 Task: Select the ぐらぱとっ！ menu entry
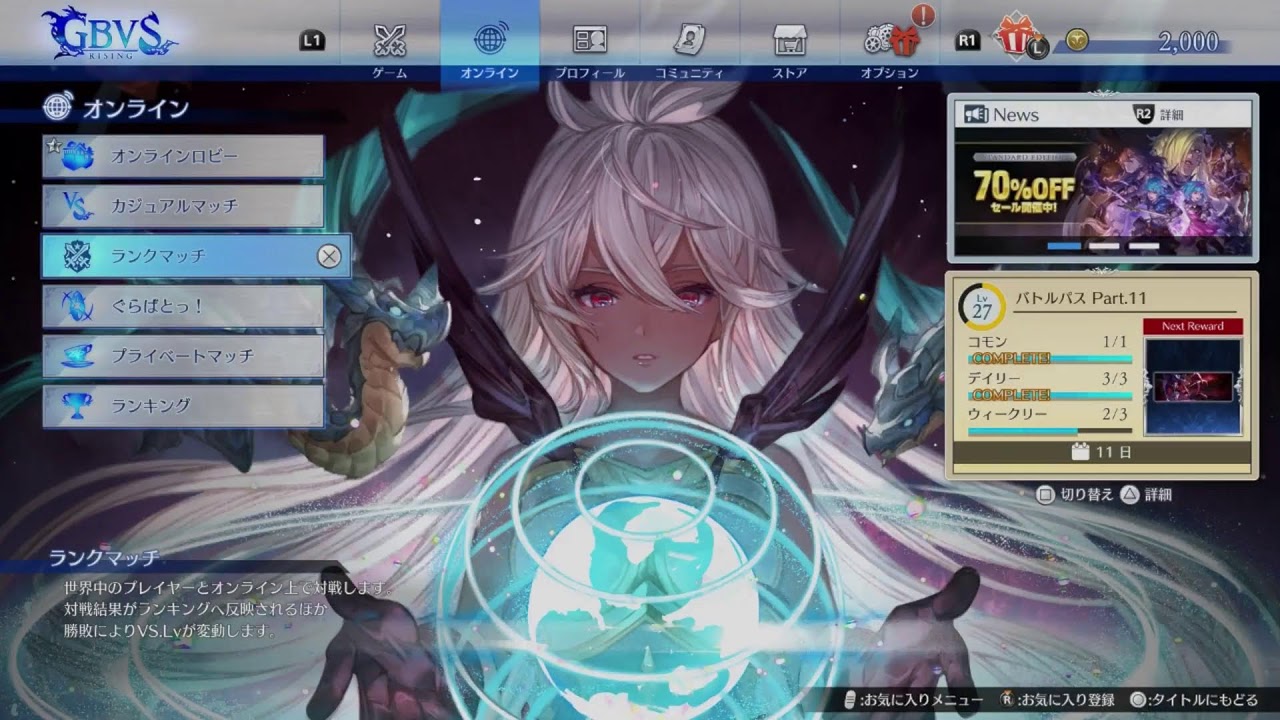click(183, 306)
